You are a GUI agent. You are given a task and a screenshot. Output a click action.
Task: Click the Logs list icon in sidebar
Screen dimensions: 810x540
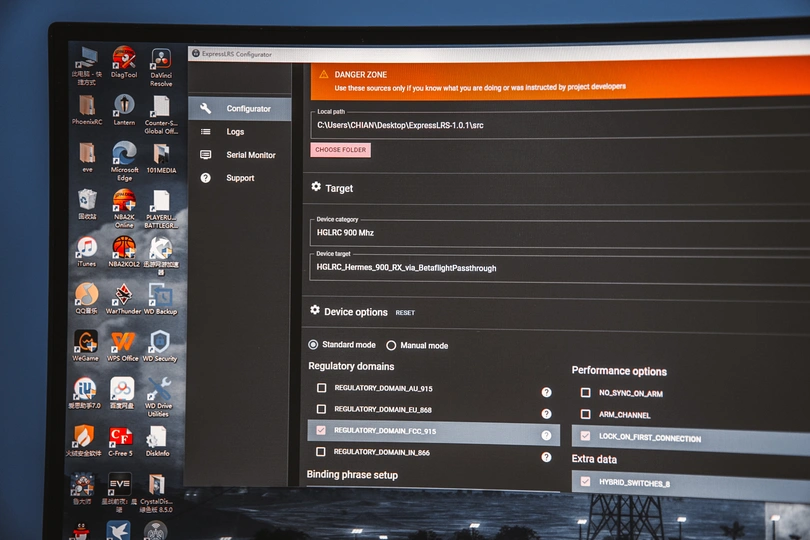[206, 132]
